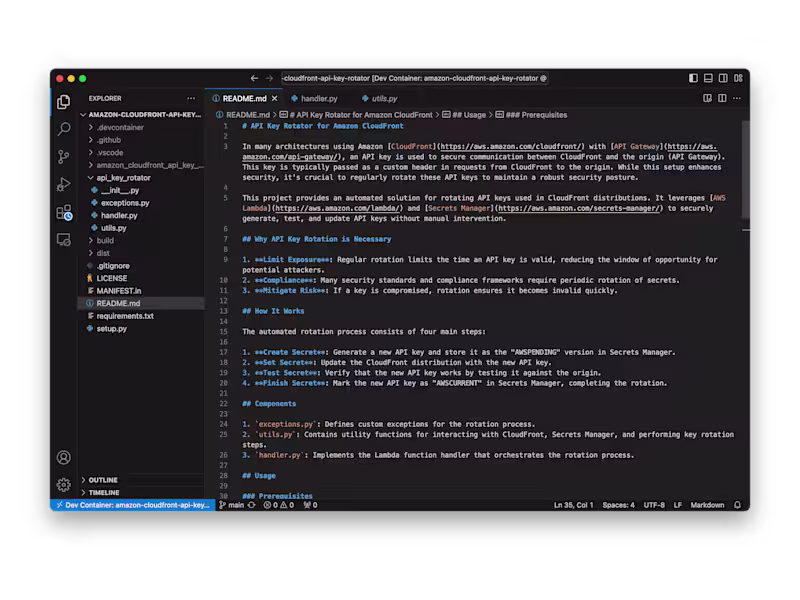This screenshot has width=800, height=600.
Task: Toggle the secondary side bar
Action: click(x=723, y=78)
